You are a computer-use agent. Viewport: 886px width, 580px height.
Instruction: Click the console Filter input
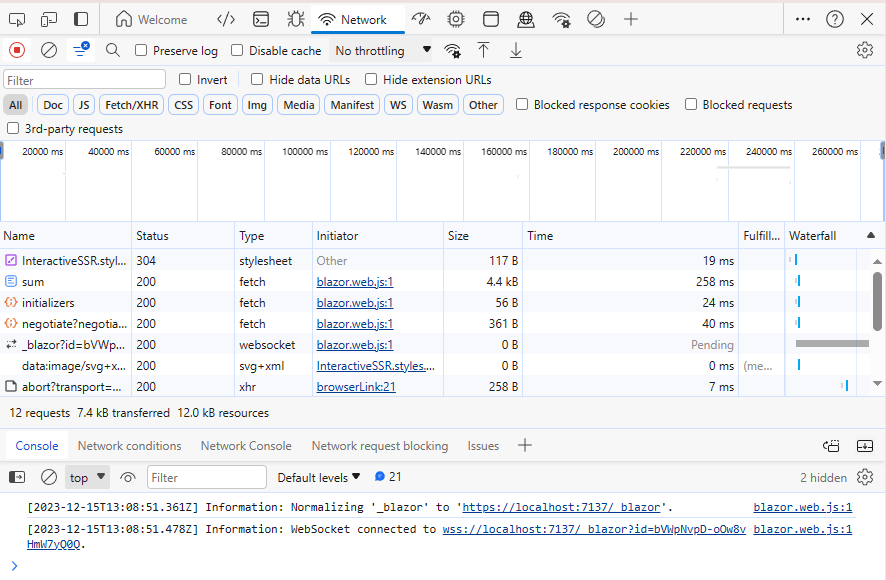(207, 478)
